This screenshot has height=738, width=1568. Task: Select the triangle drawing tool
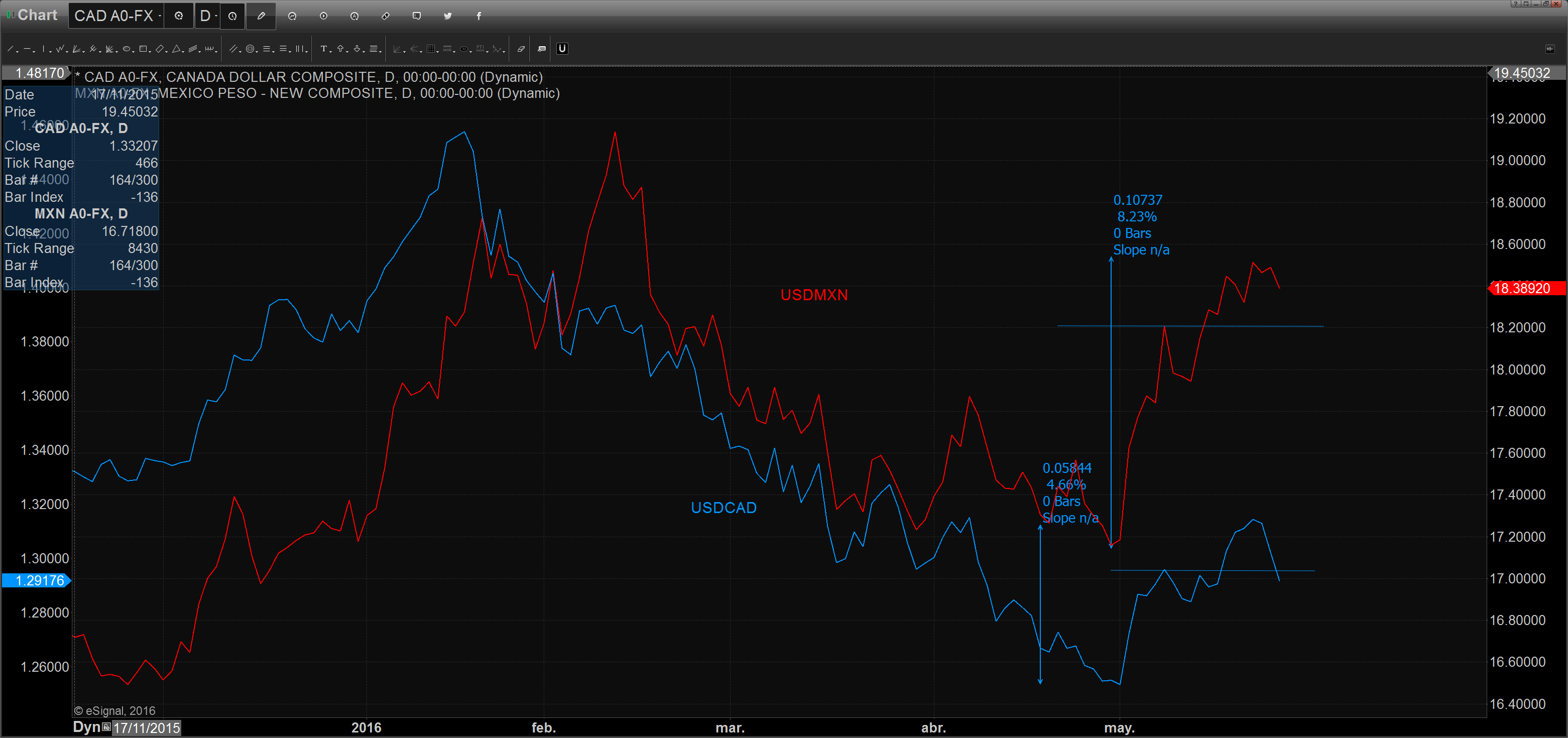click(x=177, y=49)
